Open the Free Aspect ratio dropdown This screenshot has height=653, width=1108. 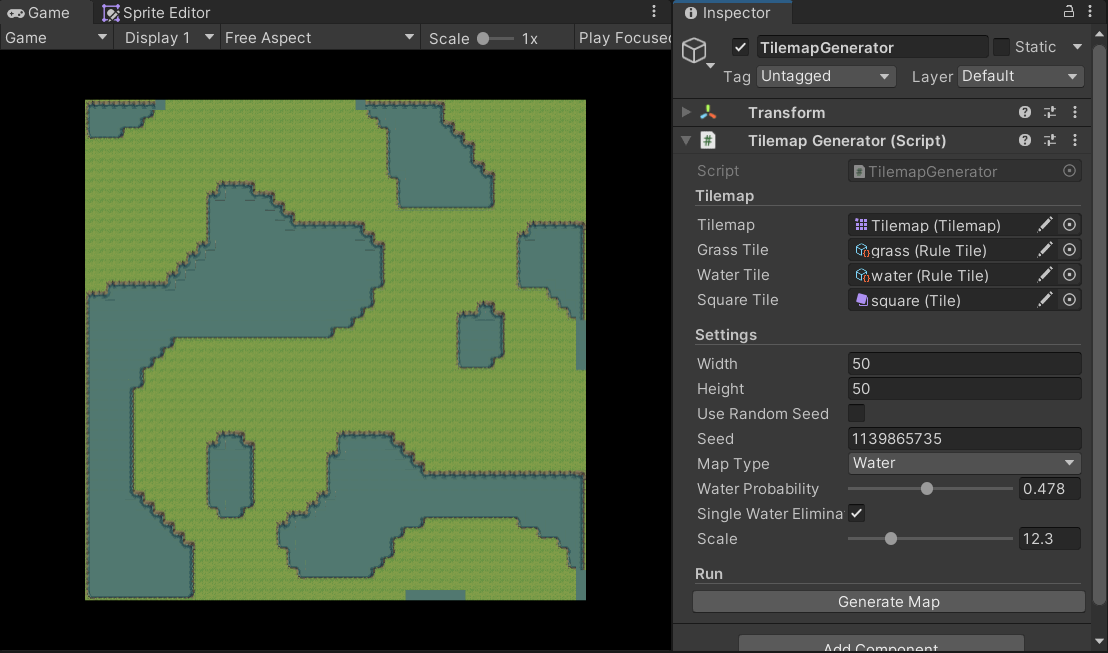[x=319, y=37]
